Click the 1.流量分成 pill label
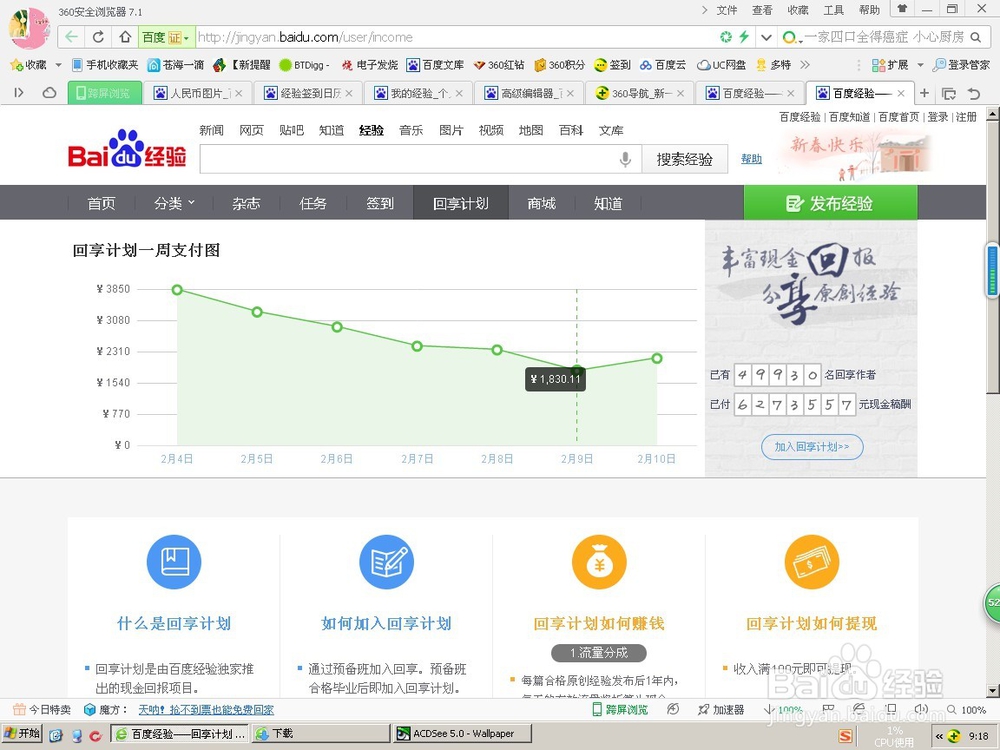The image size is (1000, 750). coord(599,653)
